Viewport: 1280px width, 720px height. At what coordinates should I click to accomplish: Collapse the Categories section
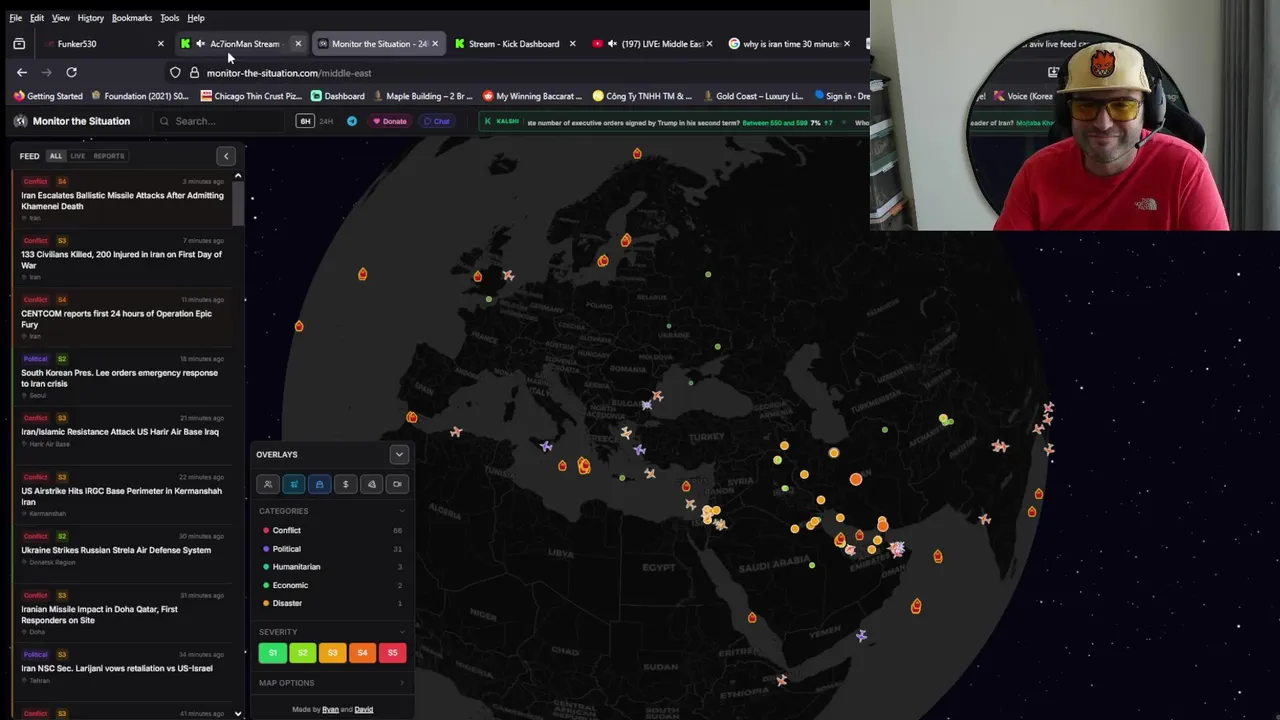tap(402, 511)
